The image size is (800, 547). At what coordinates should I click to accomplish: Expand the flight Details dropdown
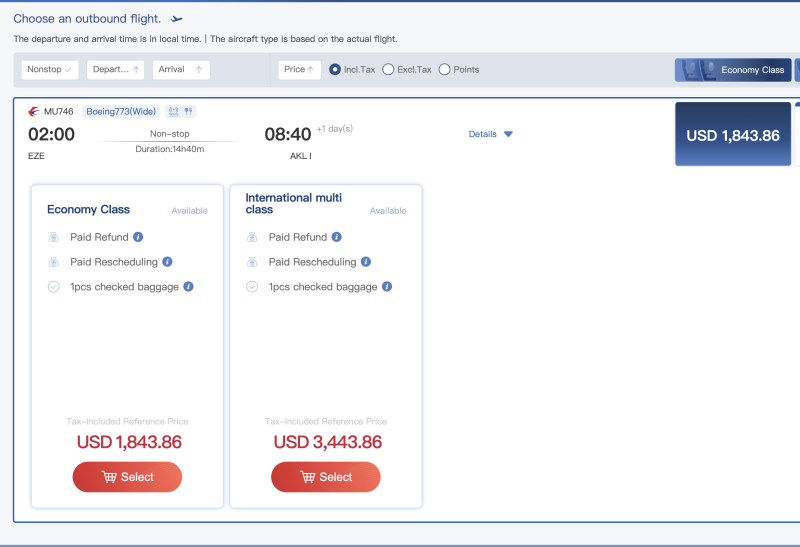[490, 134]
